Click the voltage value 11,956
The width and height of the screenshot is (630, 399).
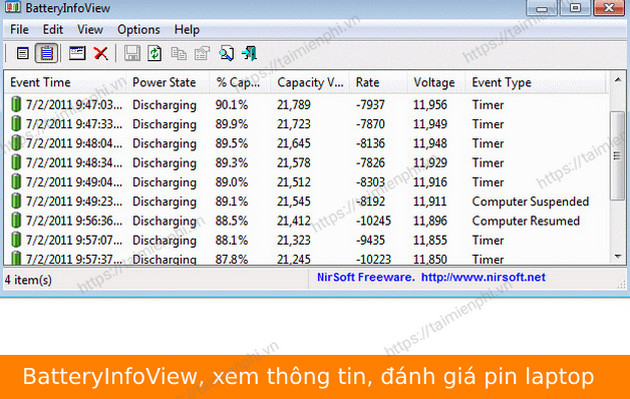(x=430, y=105)
